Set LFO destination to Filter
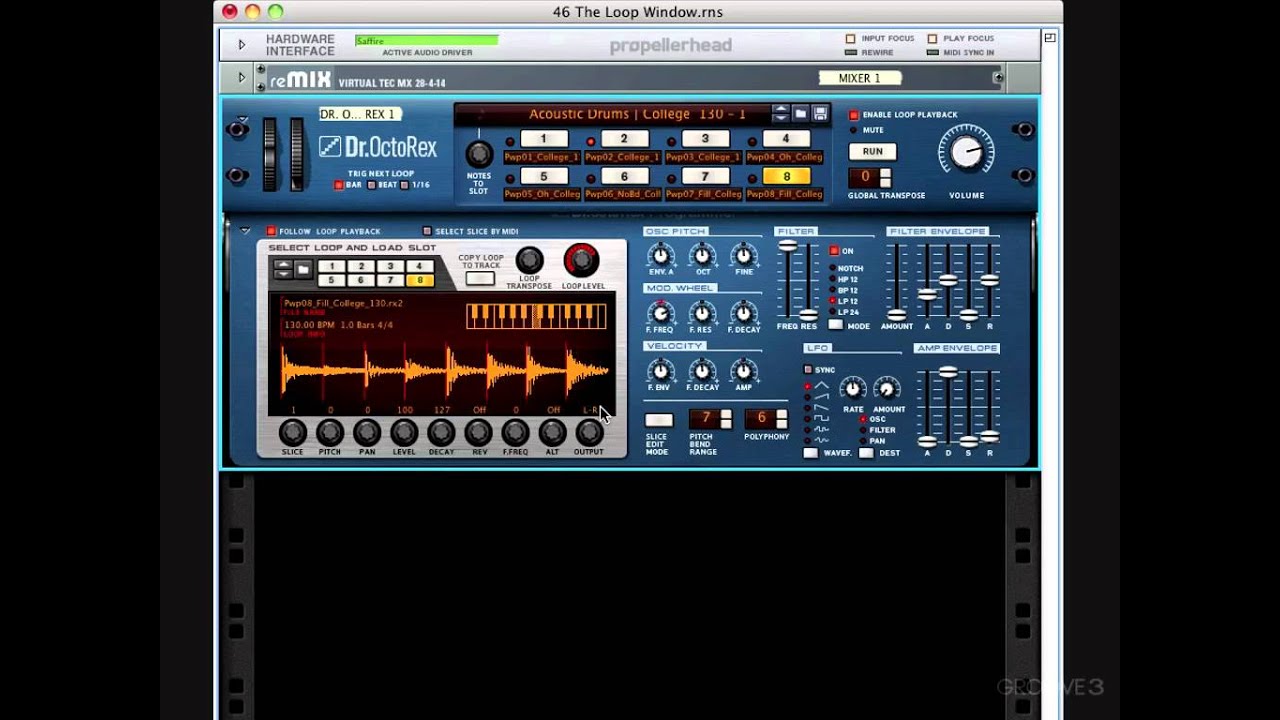Viewport: 1280px width, 720px height. [862, 430]
